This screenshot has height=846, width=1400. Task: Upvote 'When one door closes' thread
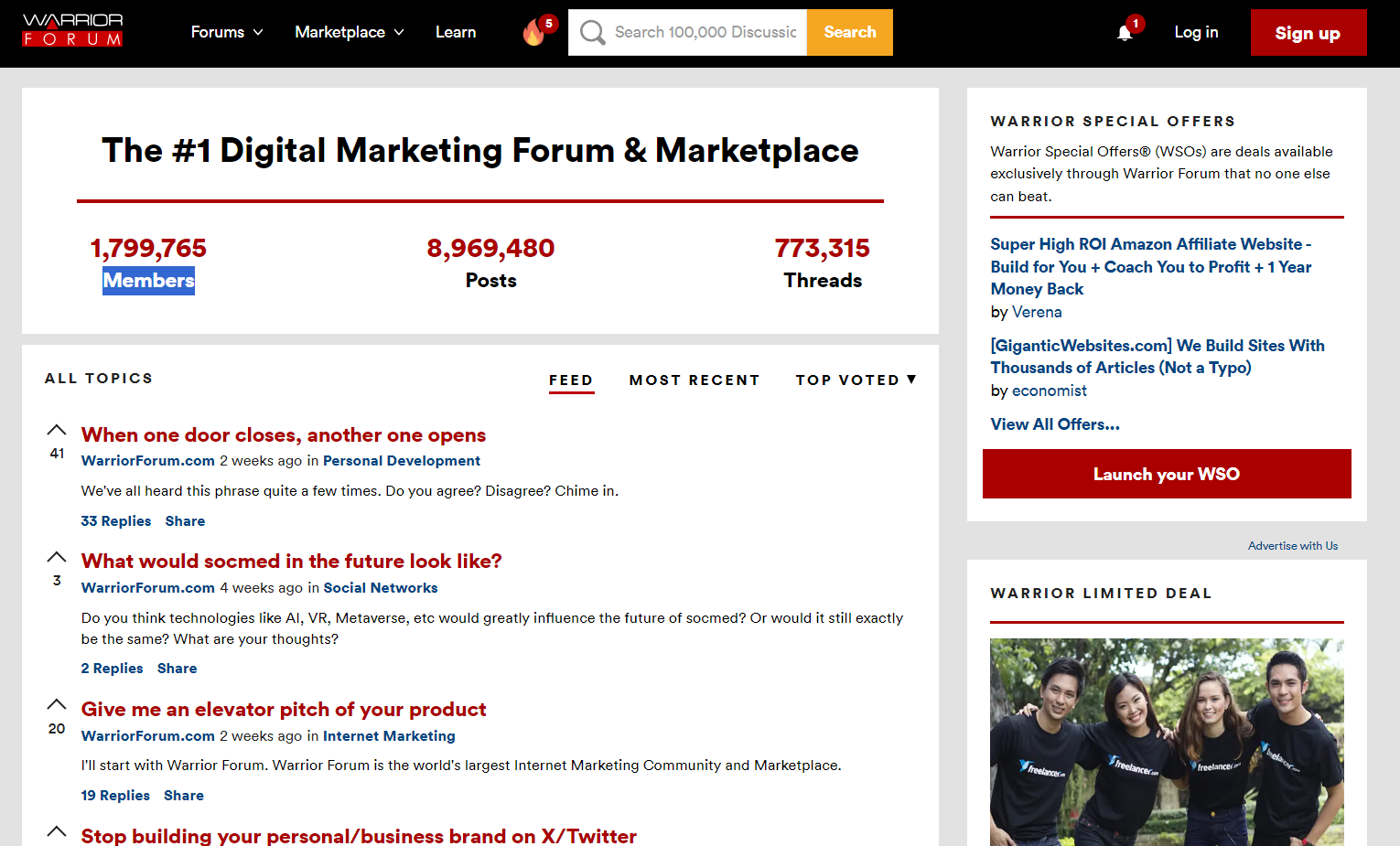[x=57, y=430]
